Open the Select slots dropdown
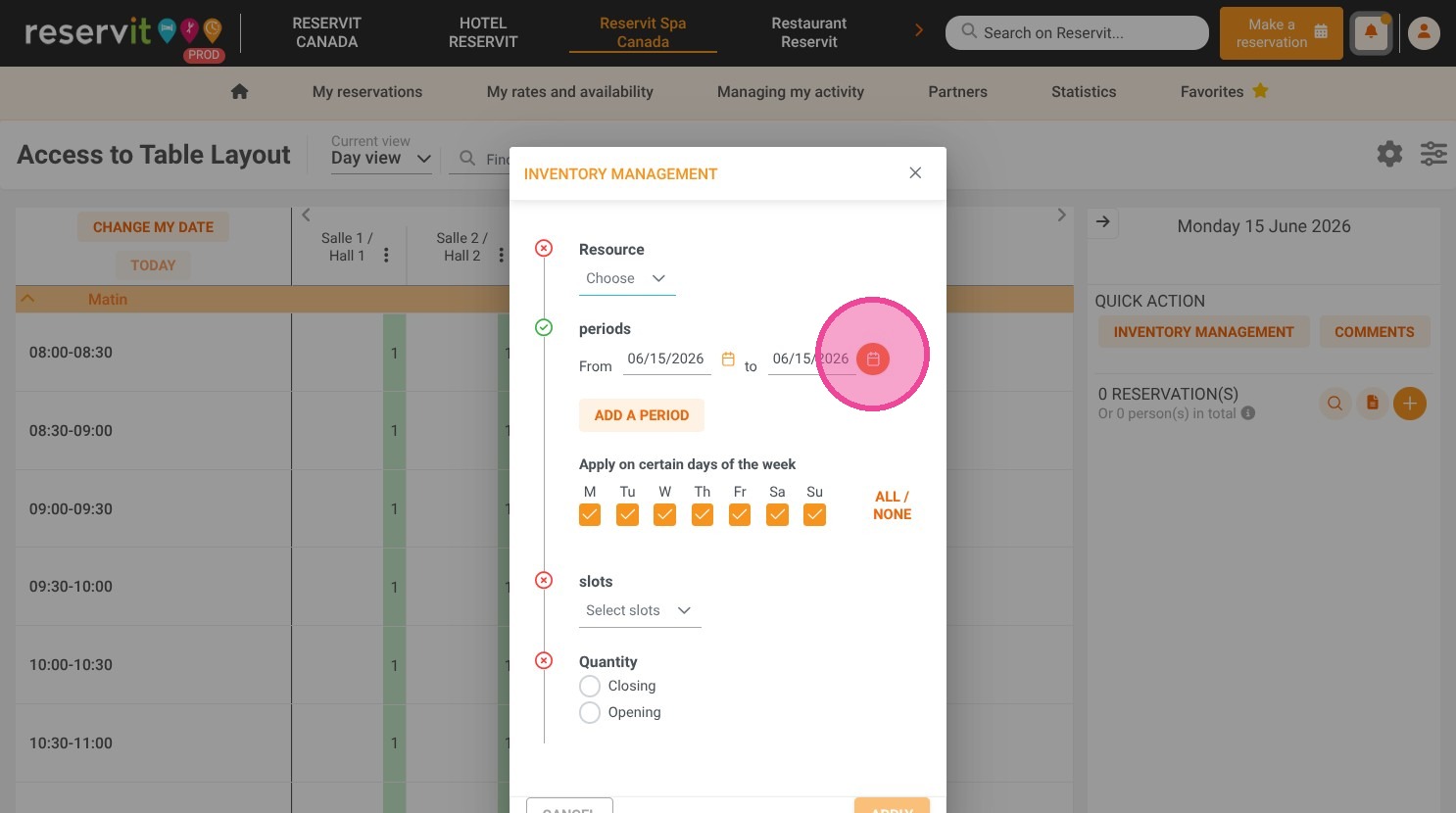The height and width of the screenshot is (813, 1456). 640,611
